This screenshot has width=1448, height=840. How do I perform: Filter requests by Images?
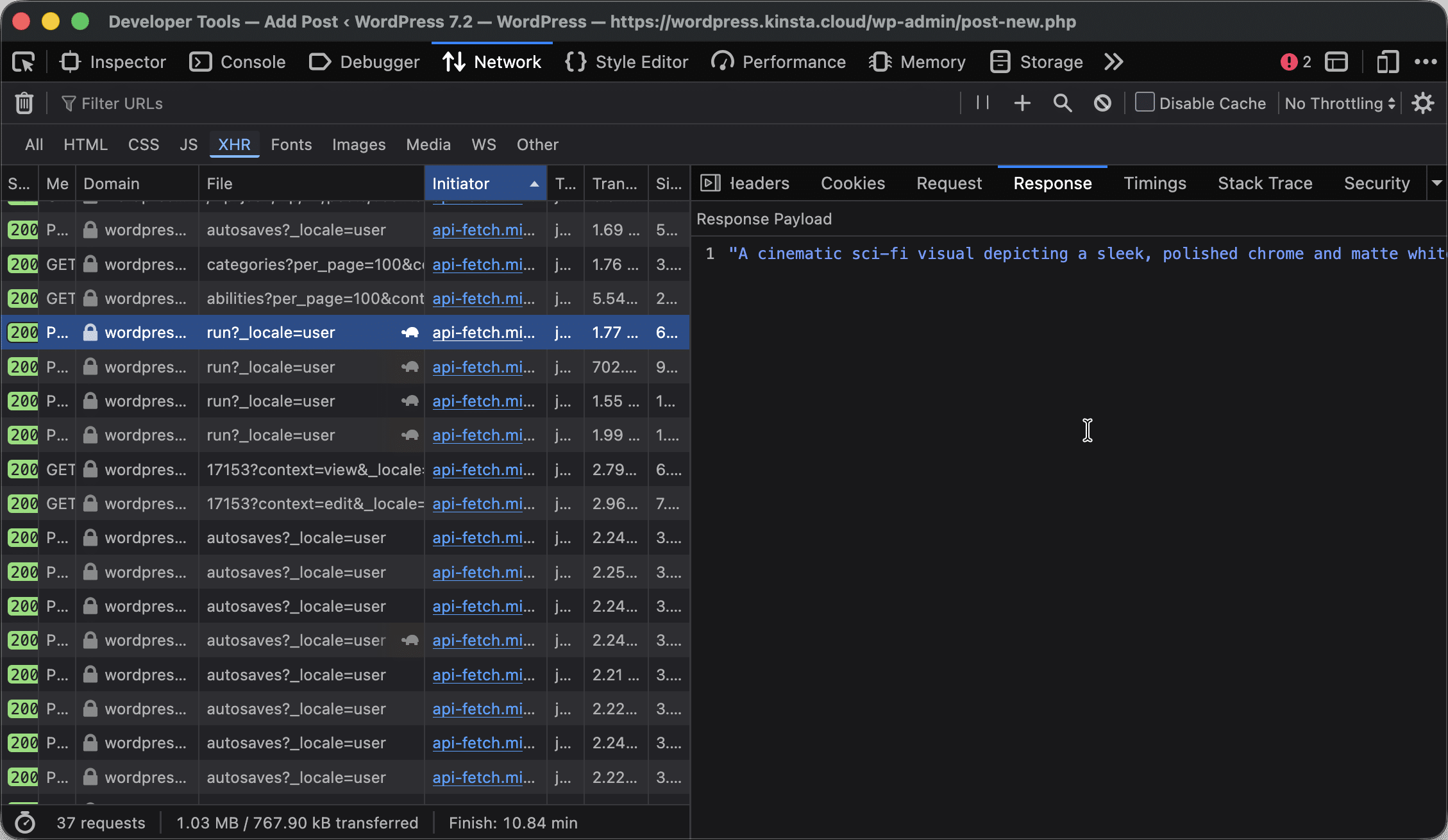click(x=359, y=144)
